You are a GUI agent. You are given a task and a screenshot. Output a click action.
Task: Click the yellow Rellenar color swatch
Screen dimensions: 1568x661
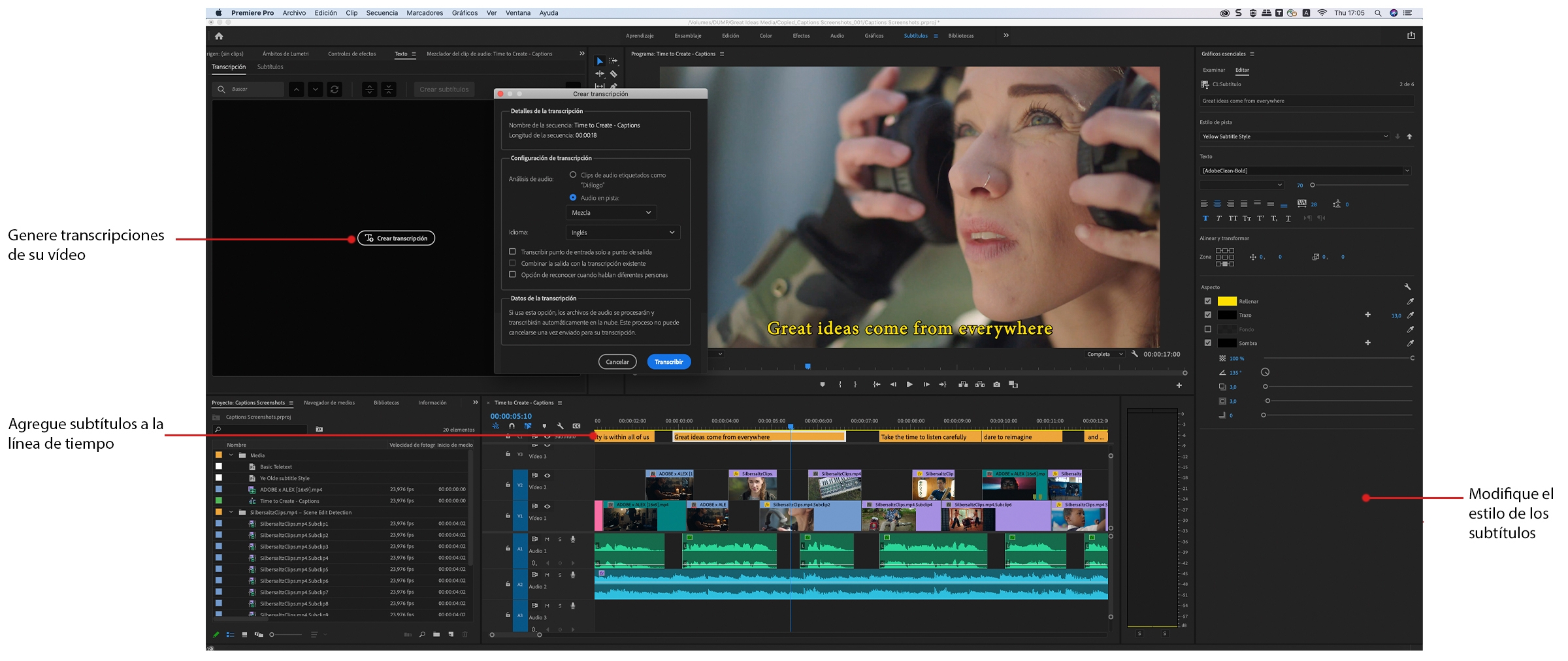click(x=1227, y=301)
